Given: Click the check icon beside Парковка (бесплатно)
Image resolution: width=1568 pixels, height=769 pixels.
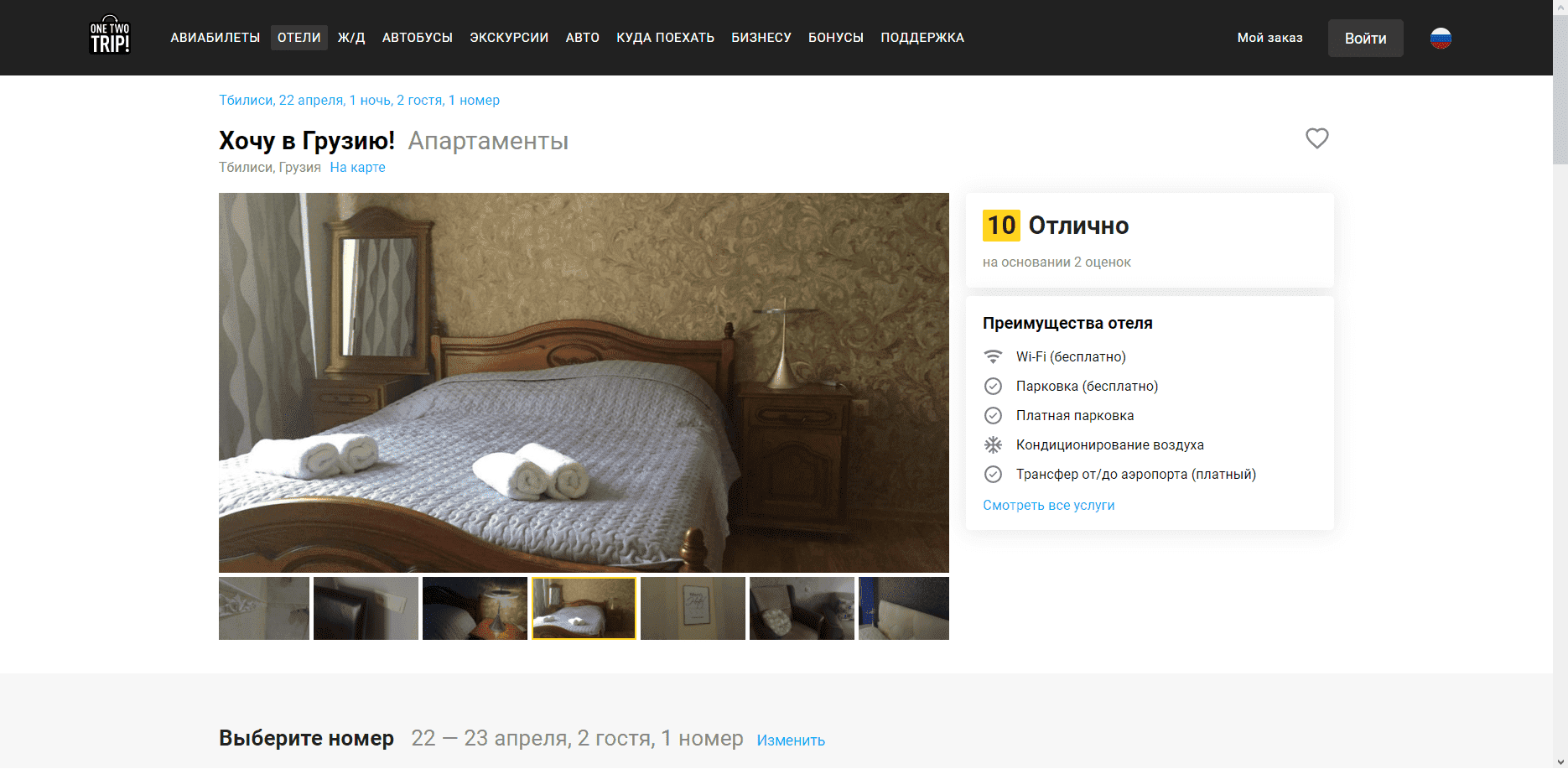Looking at the screenshot, I should pyautogui.click(x=993, y=386).
